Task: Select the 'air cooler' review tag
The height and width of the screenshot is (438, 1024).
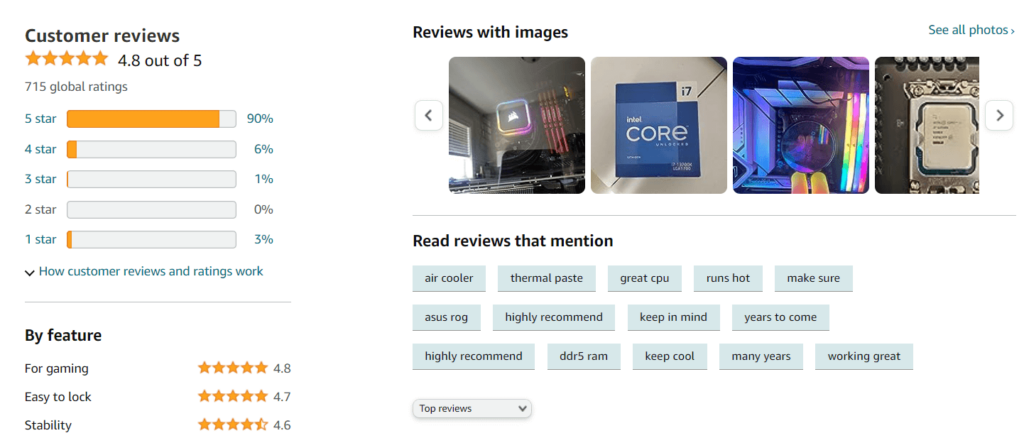Action: point(449,278)
